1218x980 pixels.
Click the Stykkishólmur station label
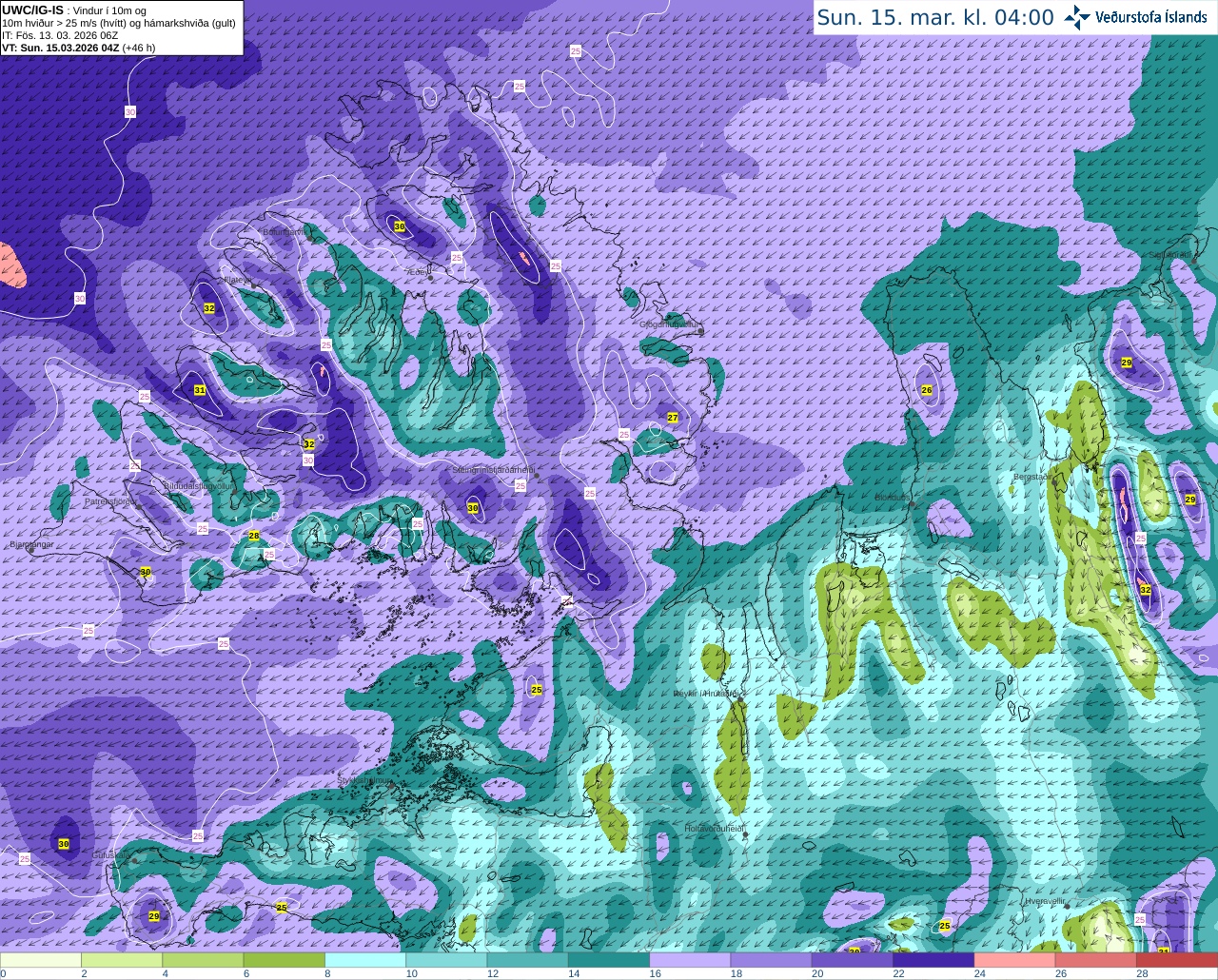tap(364, 780)
